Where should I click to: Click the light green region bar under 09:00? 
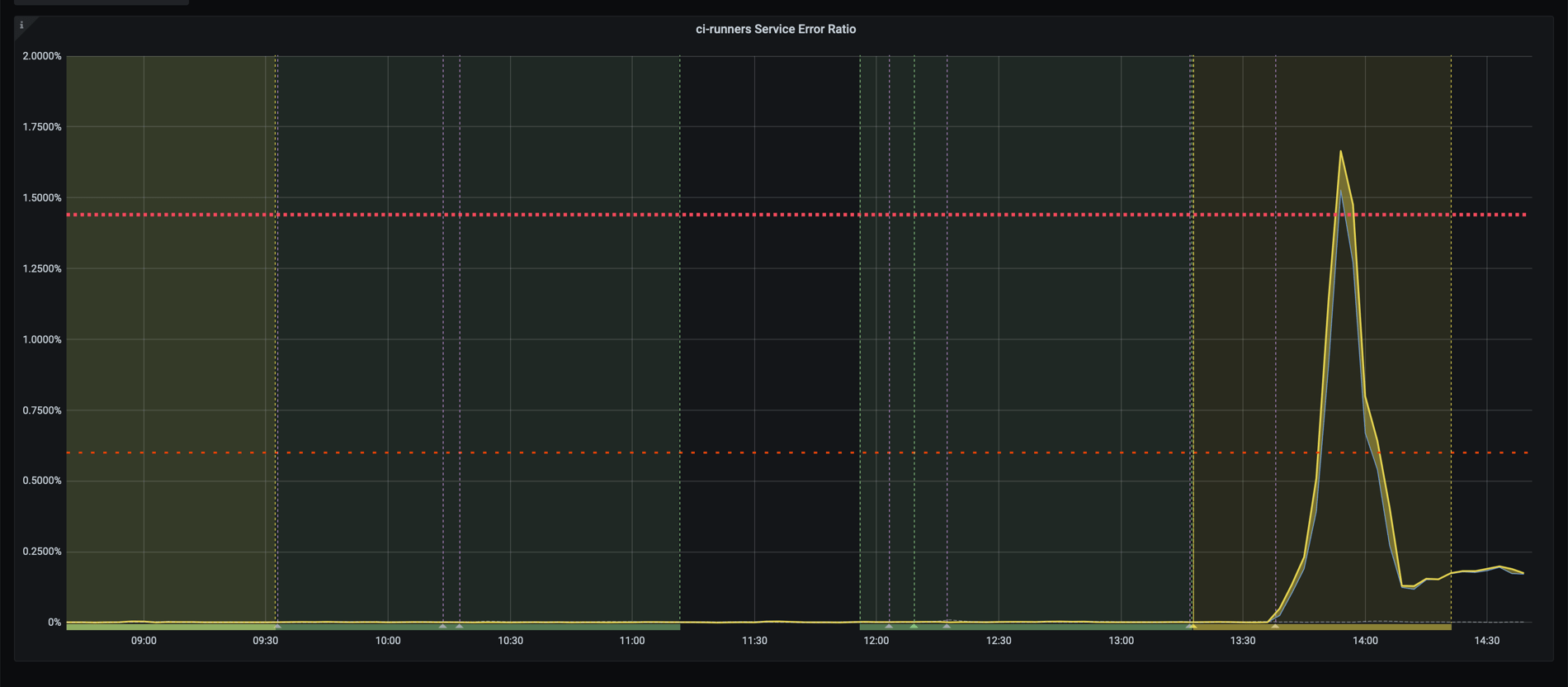point(165,628)
